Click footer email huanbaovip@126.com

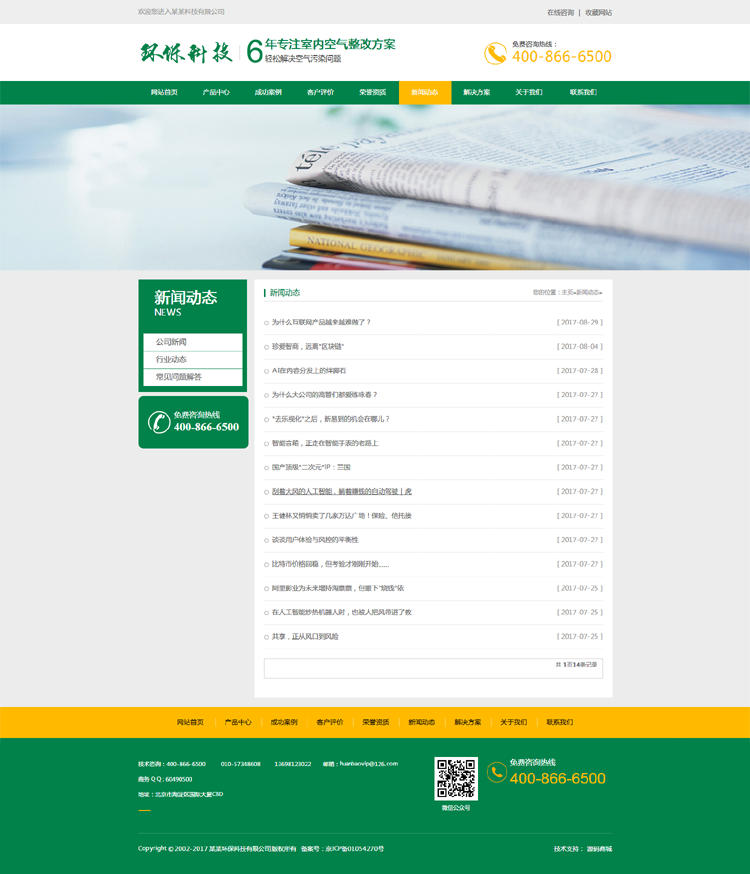point(369,764)
